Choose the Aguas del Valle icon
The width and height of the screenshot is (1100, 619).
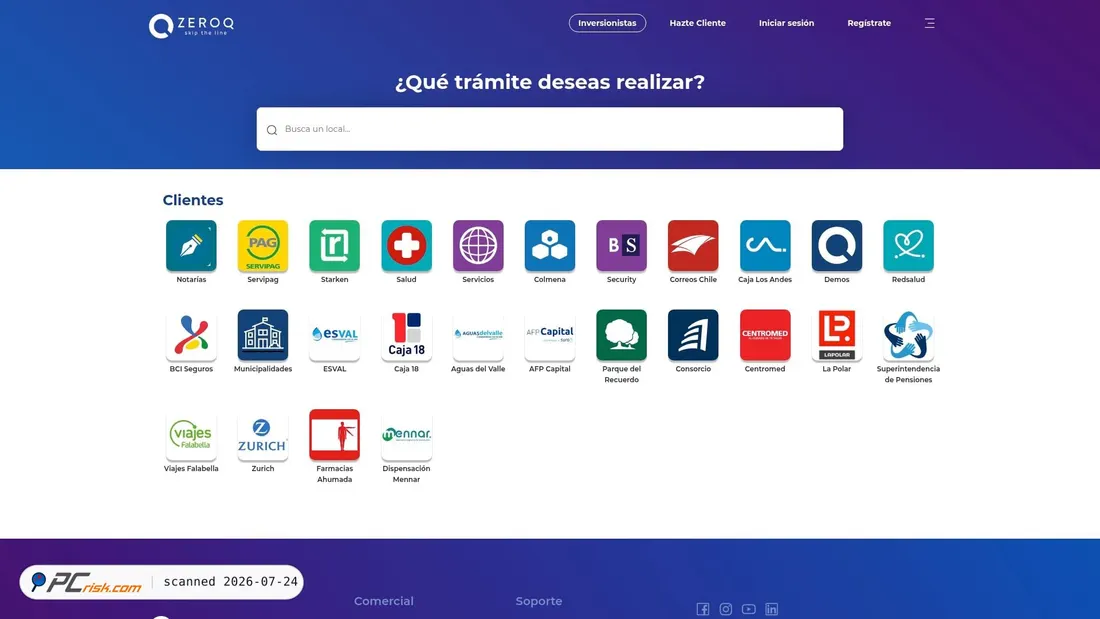478,335
